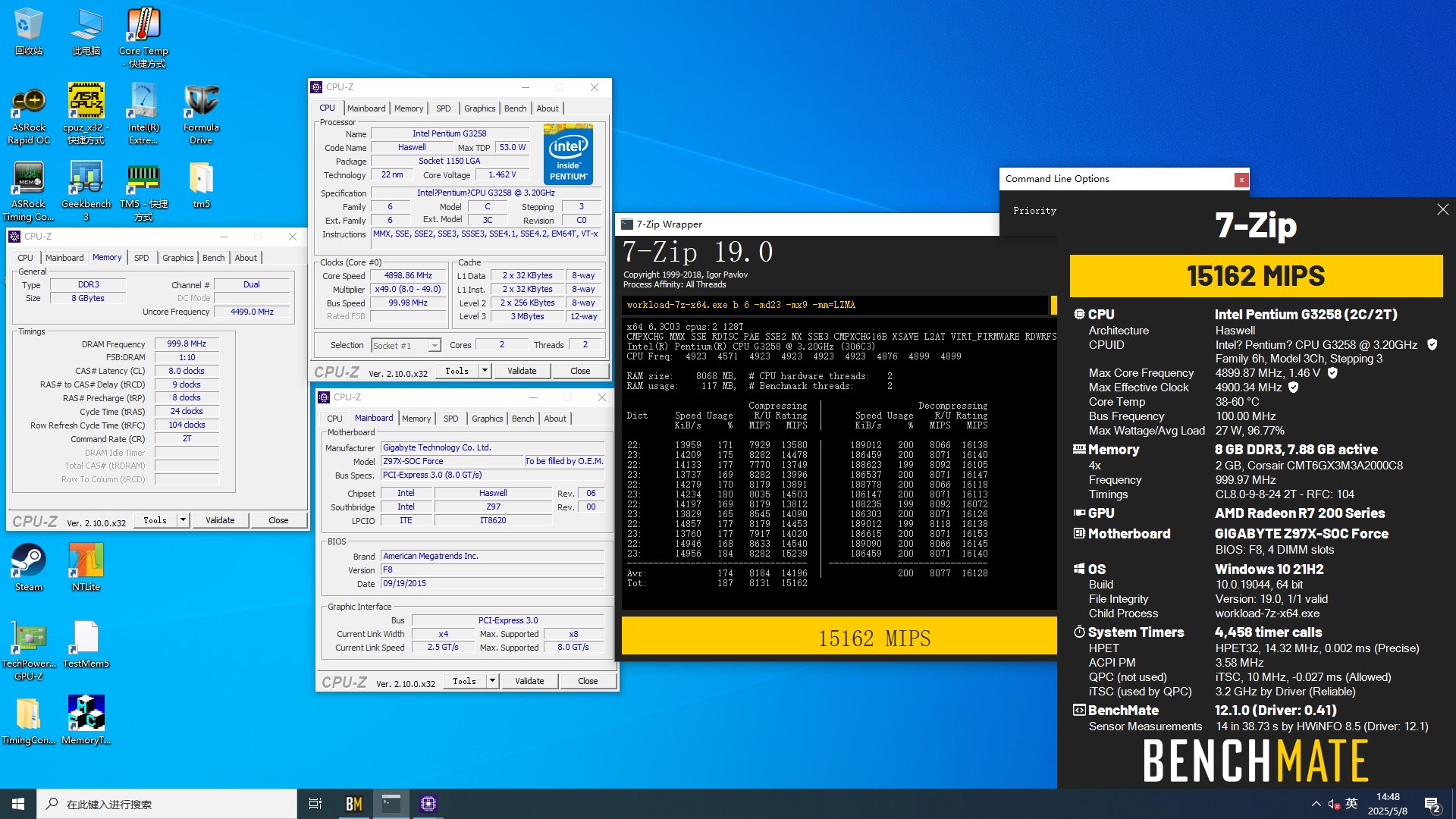Close the BenchMate 7-Zip result panel
Viewport: 1456px width, 819px height.
[x=1442, y=209]
